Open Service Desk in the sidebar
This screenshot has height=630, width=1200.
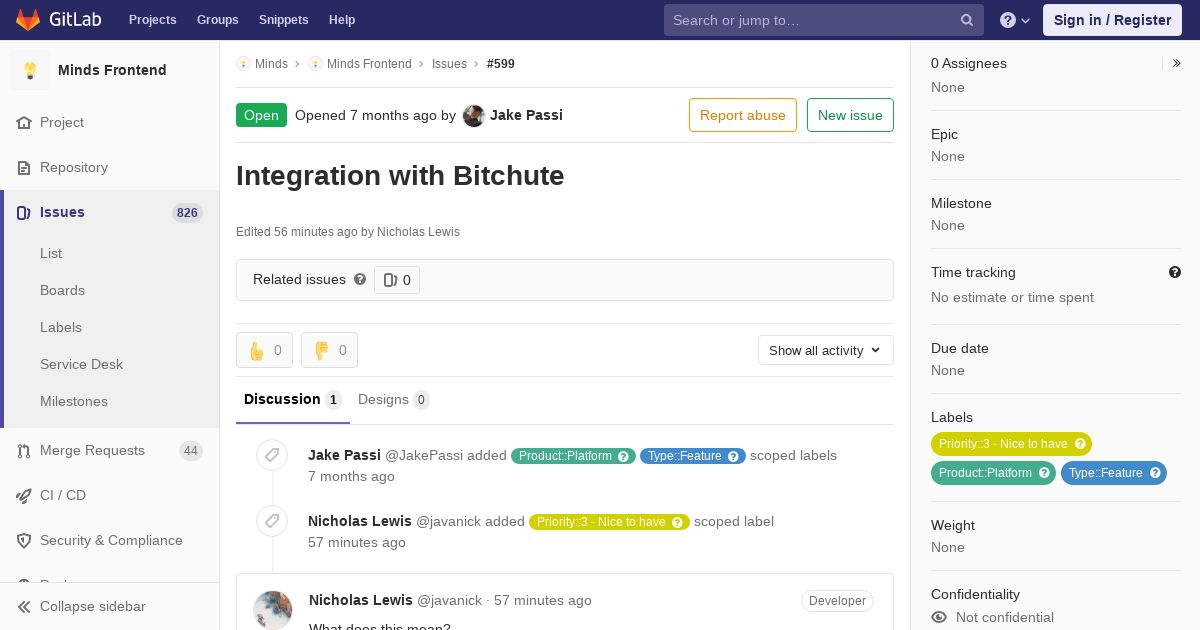(x=81, y=364)
